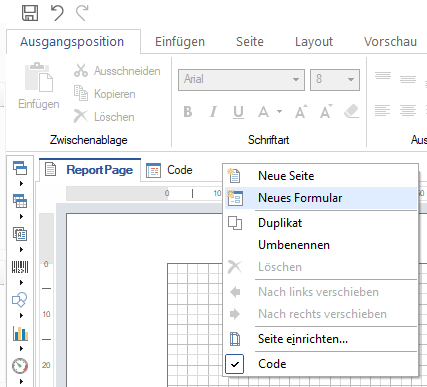427x387 pixels.
Task: Toggle the checked Code menu entry
Action: [321, 364]
